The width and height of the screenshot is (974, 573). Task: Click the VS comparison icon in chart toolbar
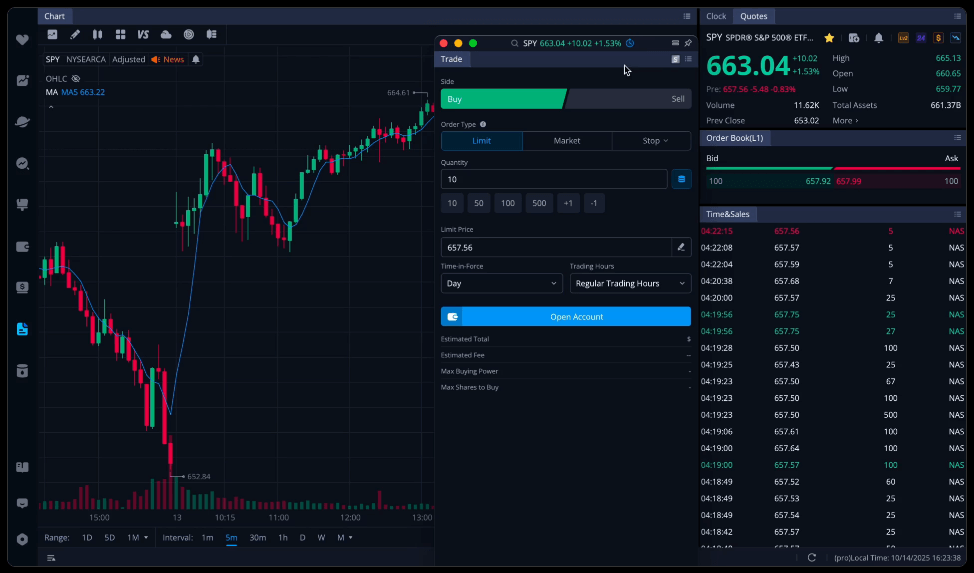click(143, 35)
